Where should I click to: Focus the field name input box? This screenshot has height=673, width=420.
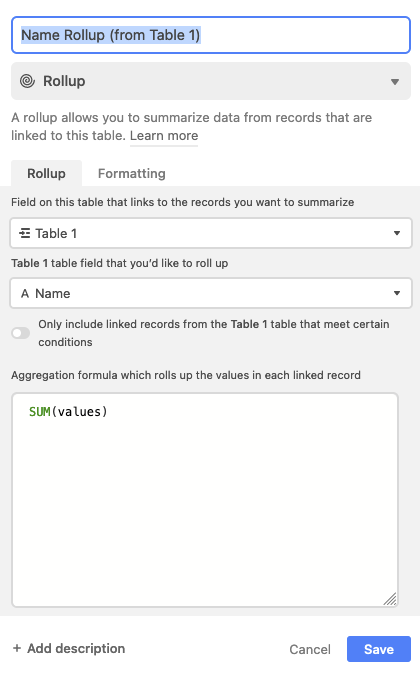(211, 35)
